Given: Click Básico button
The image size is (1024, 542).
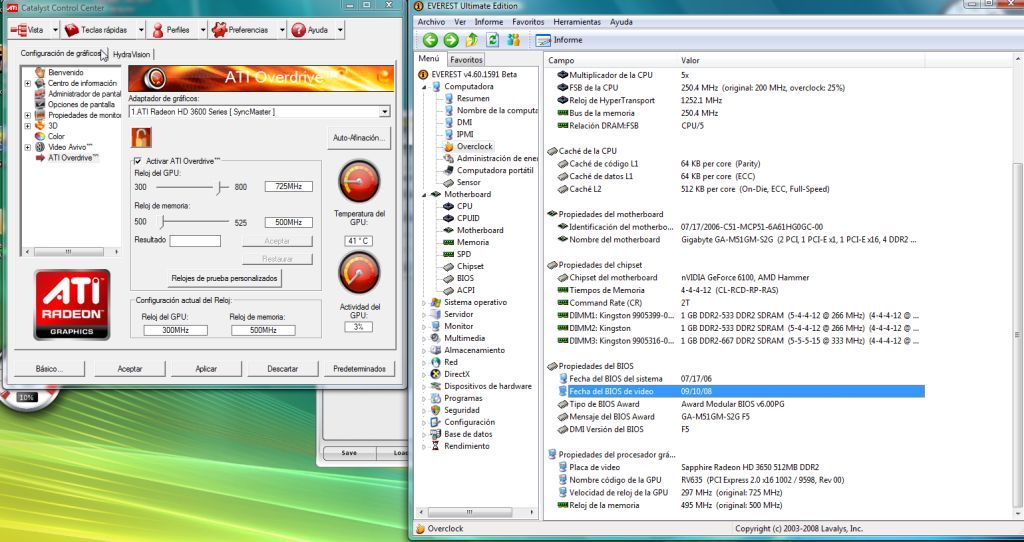Looking at the screenshot, I should (50, 369).
